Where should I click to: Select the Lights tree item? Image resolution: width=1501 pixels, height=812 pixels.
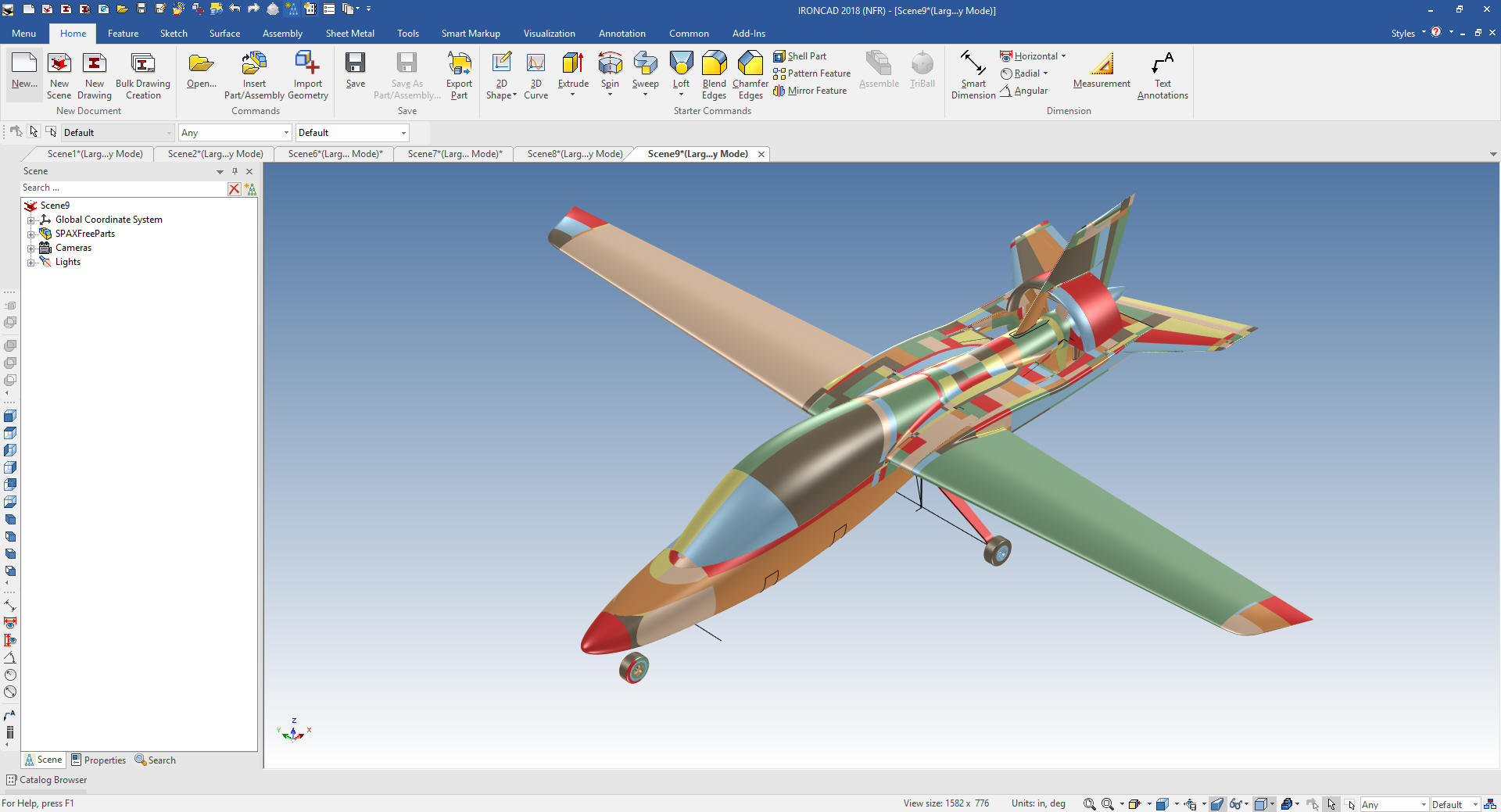click(x=67, y=262)
